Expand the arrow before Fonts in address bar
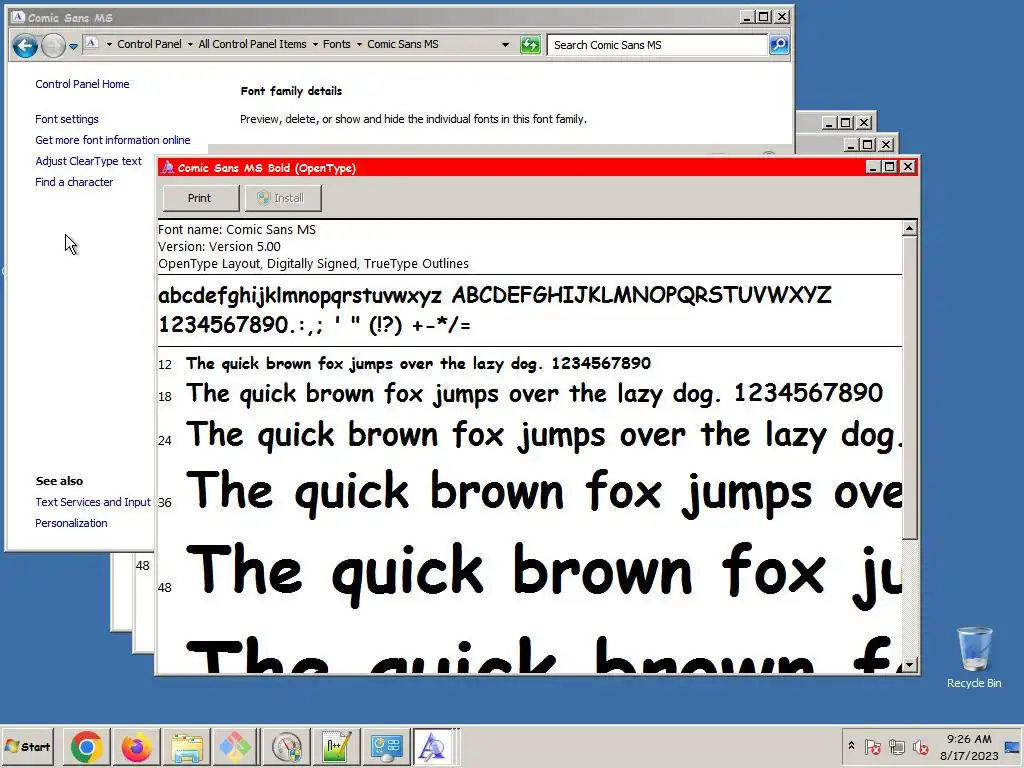The height and width of the screenshot is (768, 1024). [315, 44]
